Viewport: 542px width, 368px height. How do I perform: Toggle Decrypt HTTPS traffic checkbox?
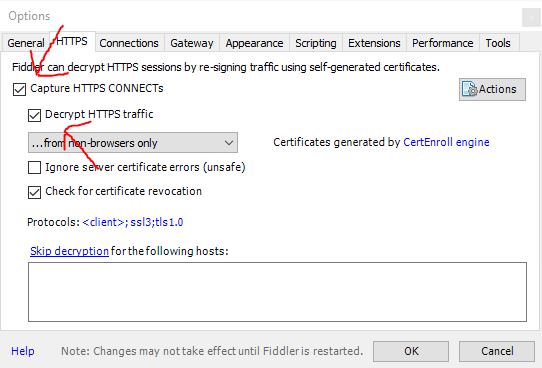(x=34, y=115)
